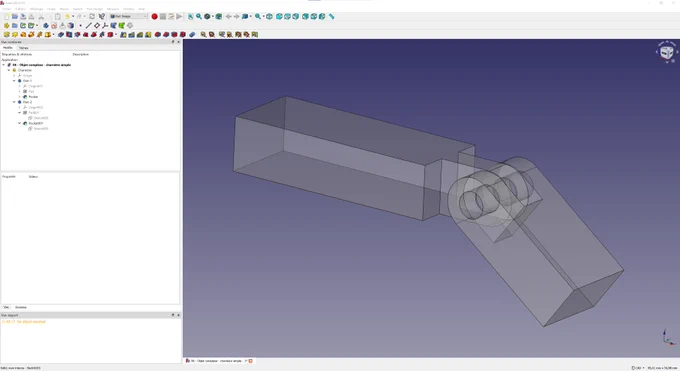Image resolution: width=680 pixels, height=371 pixels.
Task: Select the Vue property tab
Action: click(6, 307)
